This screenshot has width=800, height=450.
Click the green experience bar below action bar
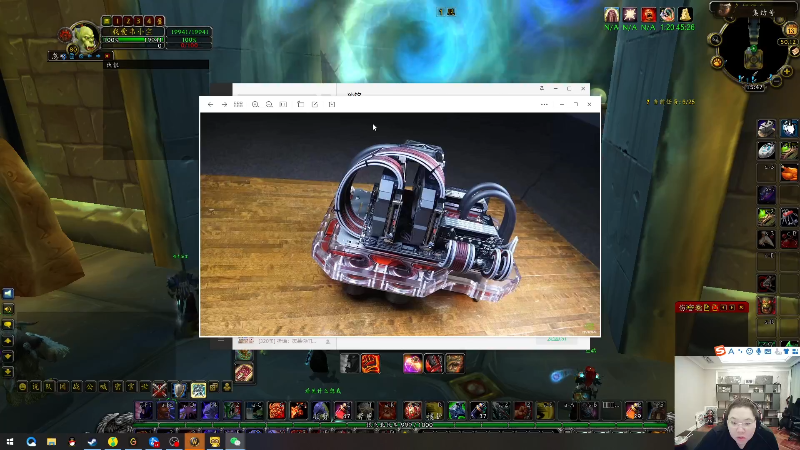pos(401,424)
